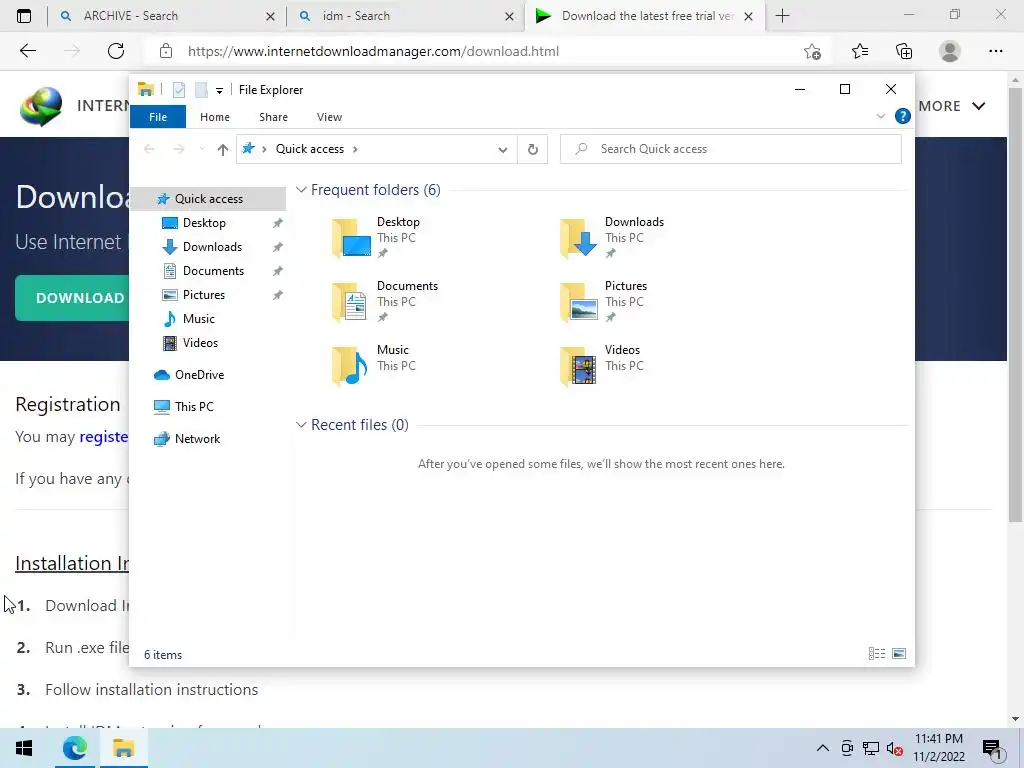Click the Search Quick access field
This screenshot has width=1024, height=768.
(731, 149)
